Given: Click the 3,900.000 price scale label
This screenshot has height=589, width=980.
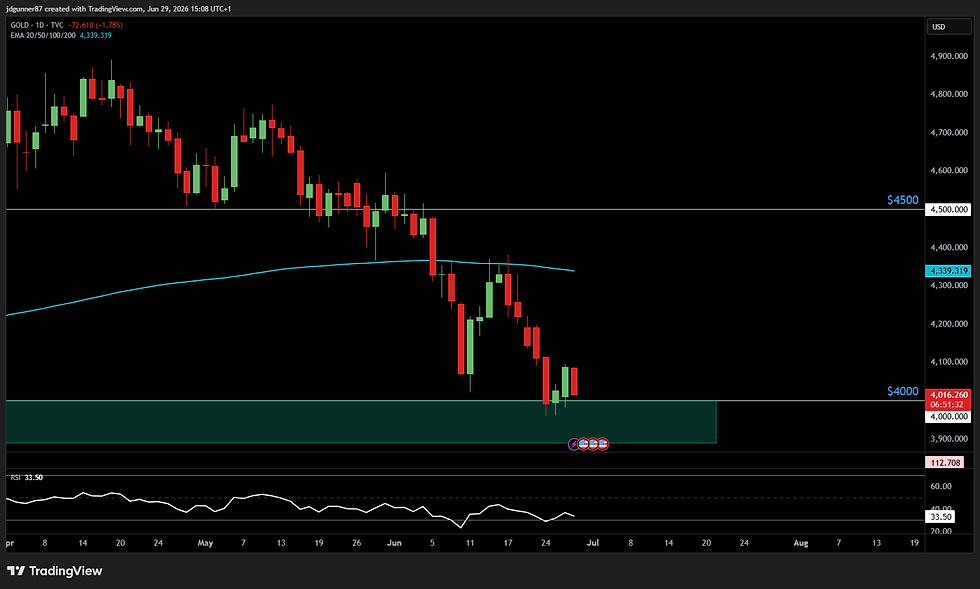Looking at the screenshot, I should (x=949, y=439).
